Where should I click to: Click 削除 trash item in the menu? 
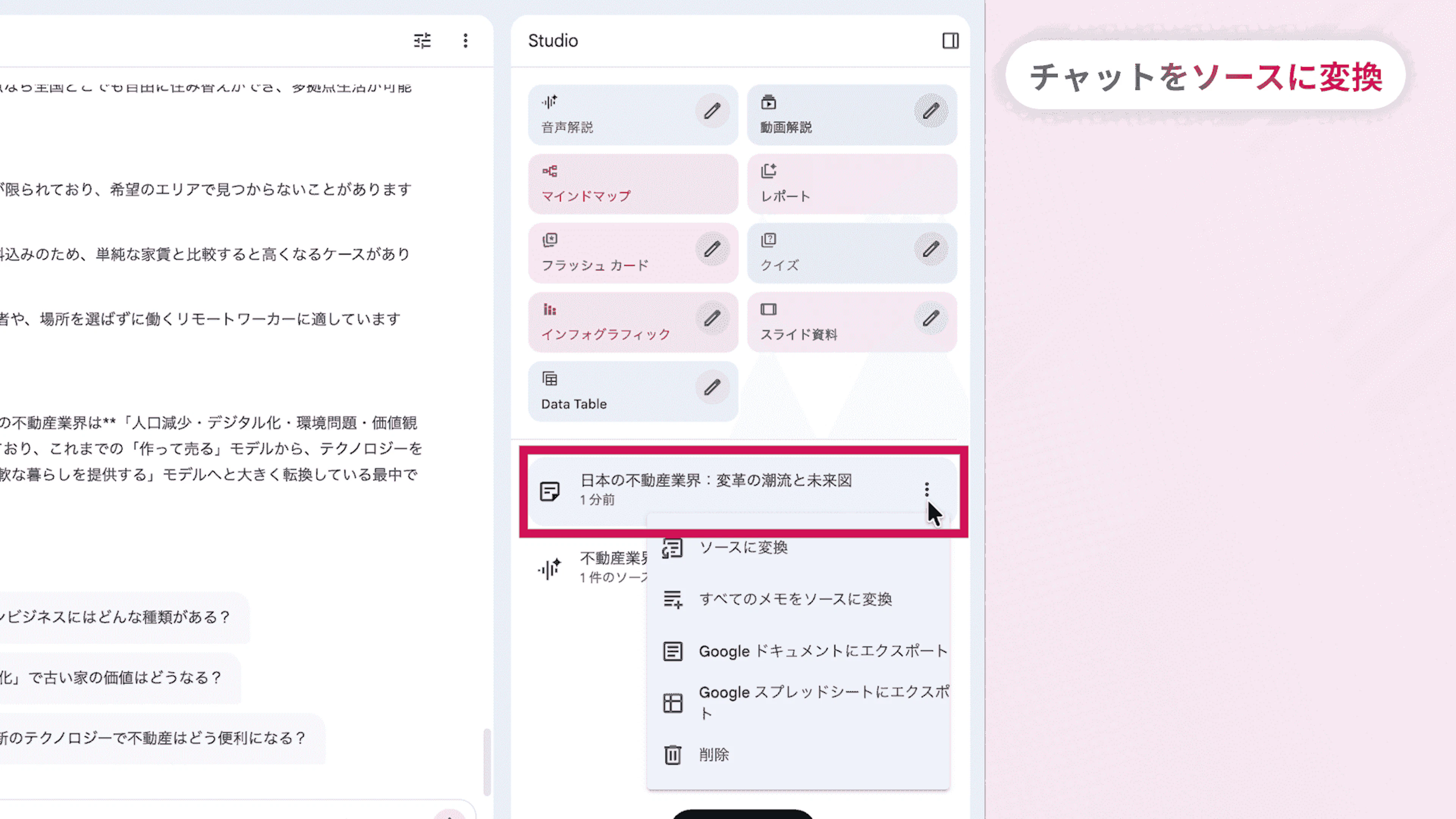pos(713,755)
